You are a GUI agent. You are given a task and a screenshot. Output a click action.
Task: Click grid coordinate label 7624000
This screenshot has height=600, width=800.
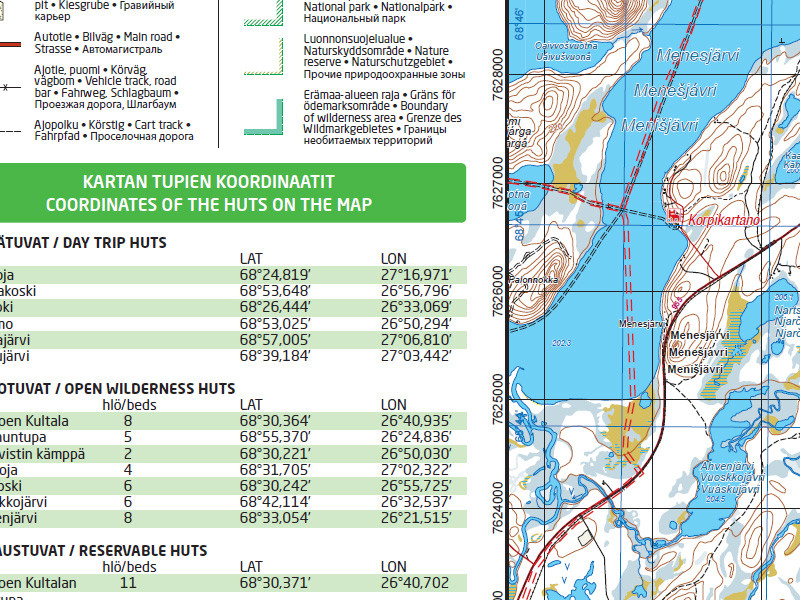498,508
